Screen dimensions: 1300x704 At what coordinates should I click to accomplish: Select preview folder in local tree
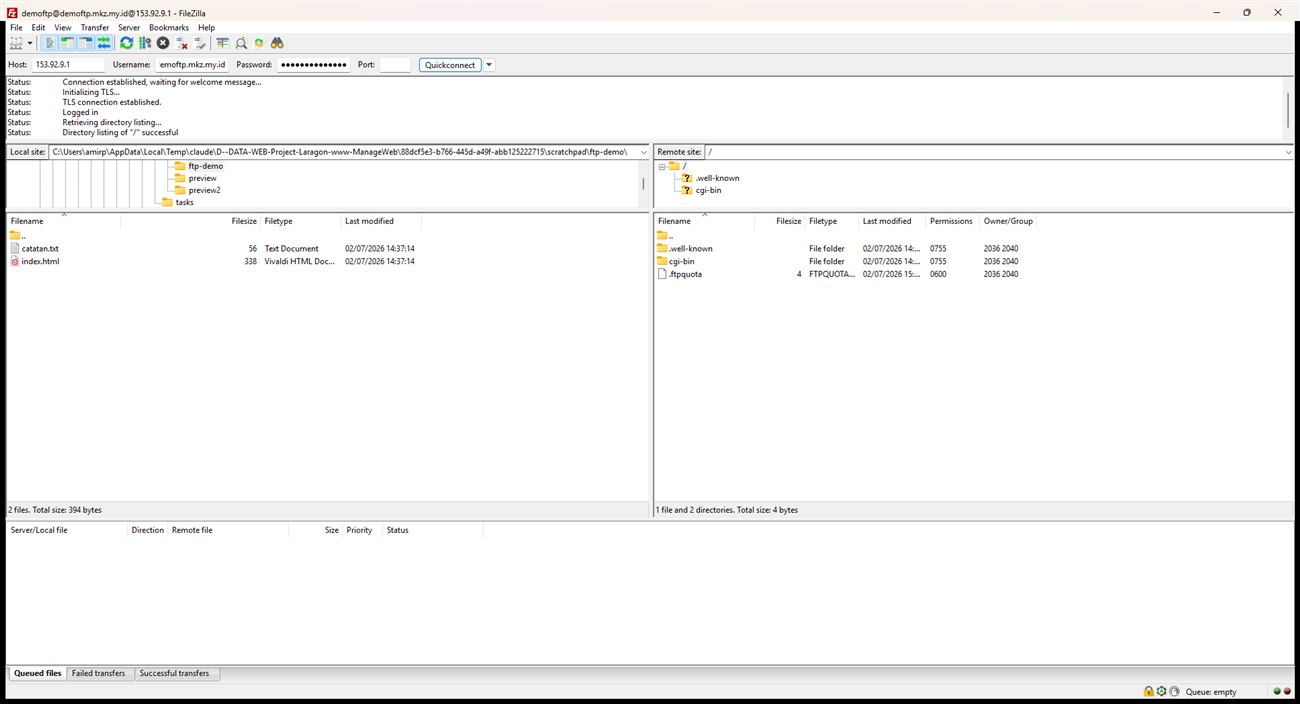(202, 178)
